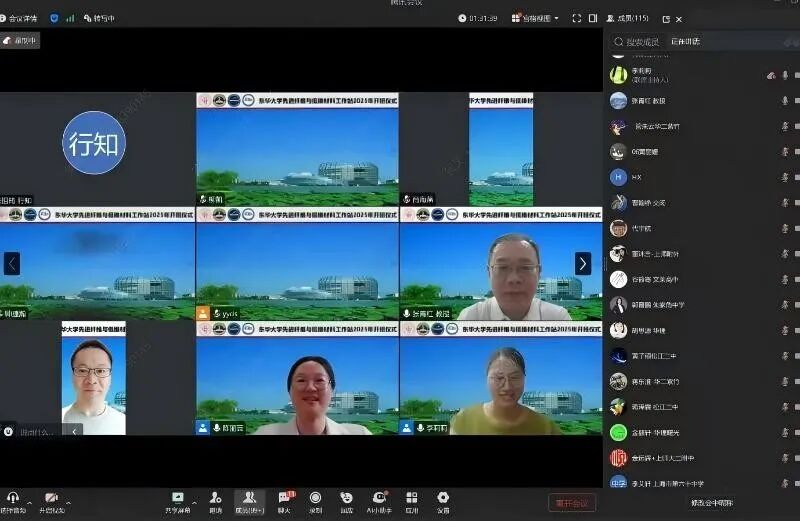The image size is (800, 521).
Task: Click the red 顺 avatar member row
Action: 704,458
